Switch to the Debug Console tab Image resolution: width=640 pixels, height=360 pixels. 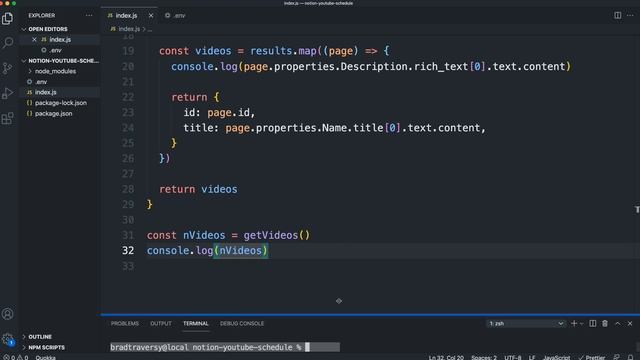click(x=242, y=323)
